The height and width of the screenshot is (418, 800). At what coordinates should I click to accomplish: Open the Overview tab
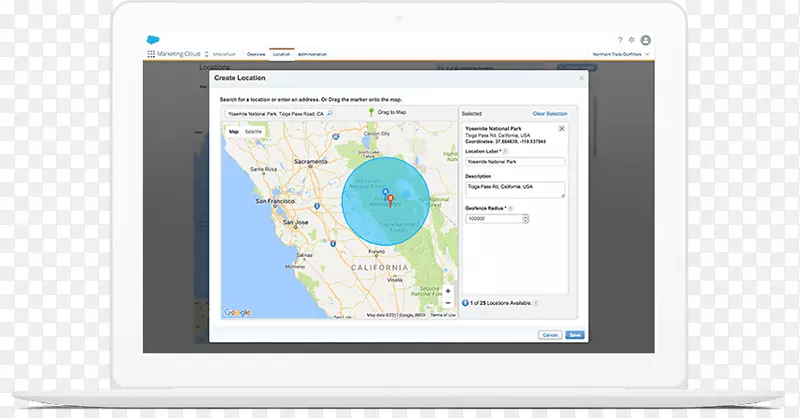pyautogui.click(x=256, y=54)
